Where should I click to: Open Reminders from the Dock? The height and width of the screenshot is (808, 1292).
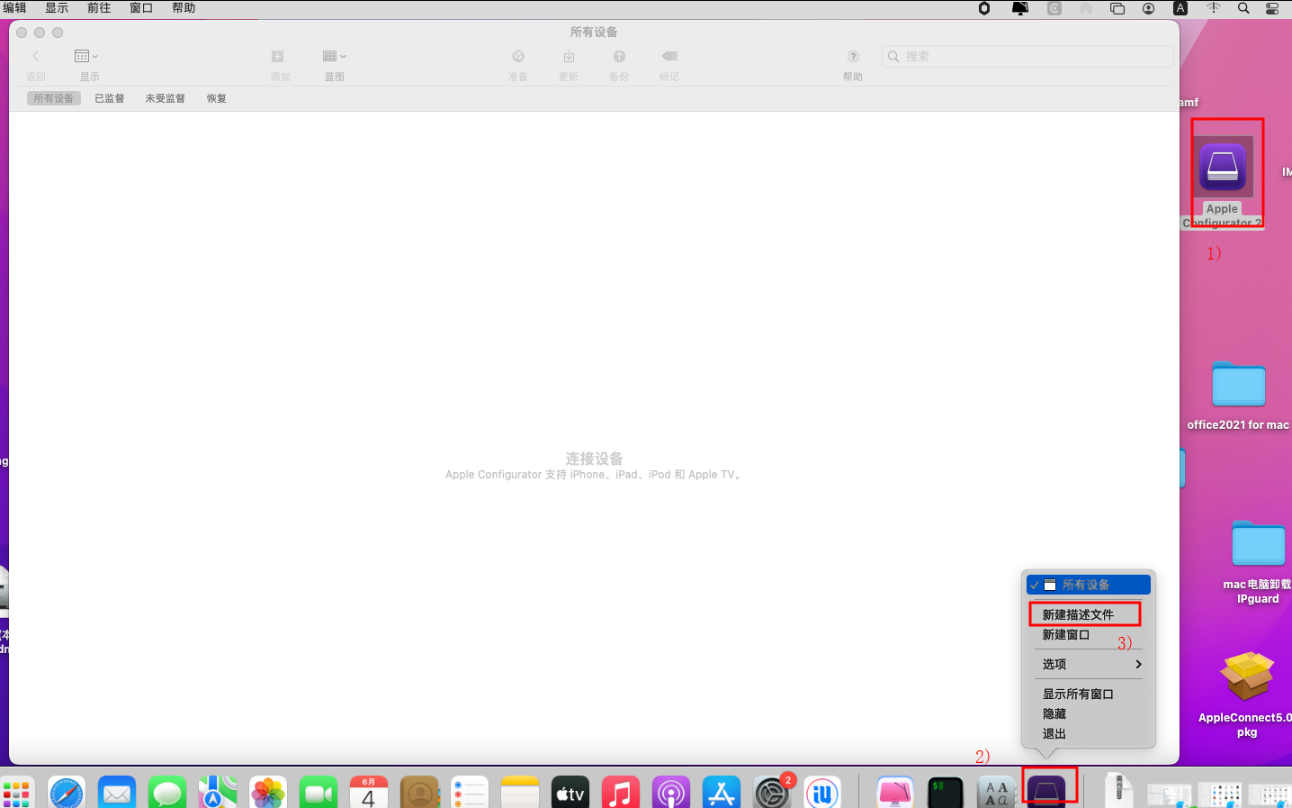tap(469, 794)
